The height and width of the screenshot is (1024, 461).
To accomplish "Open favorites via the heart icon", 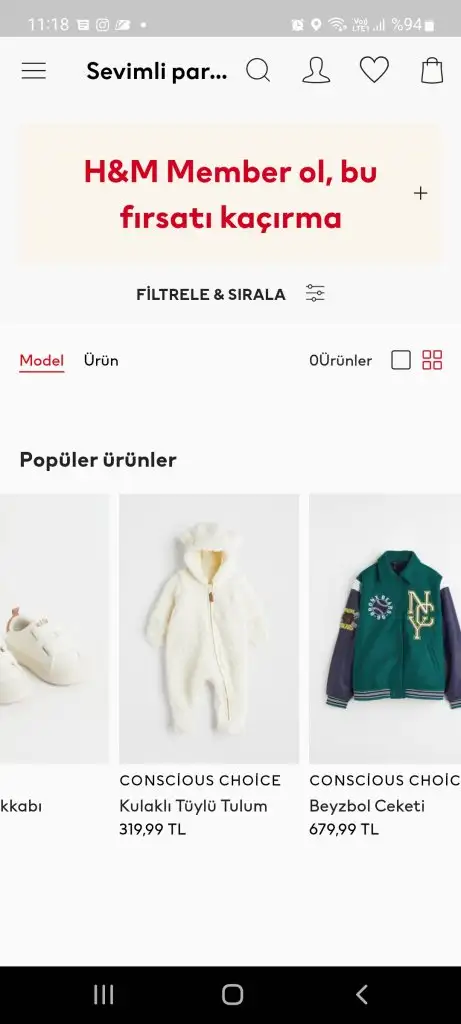I will 374,70.
